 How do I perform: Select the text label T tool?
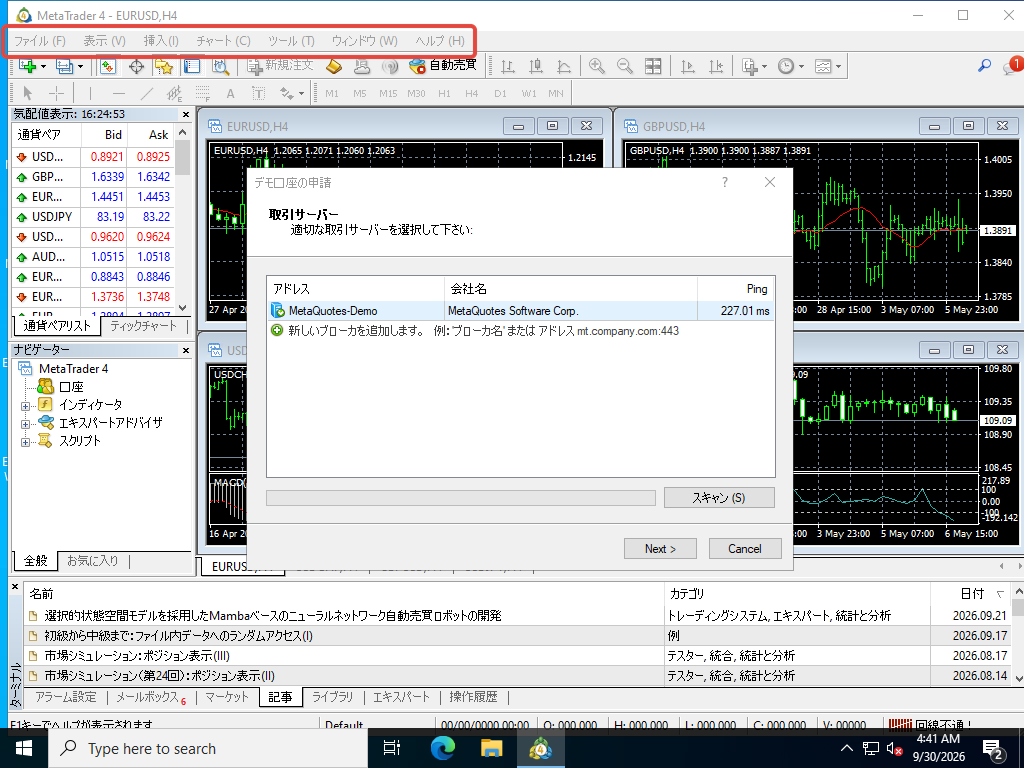[x=259, y=93]
